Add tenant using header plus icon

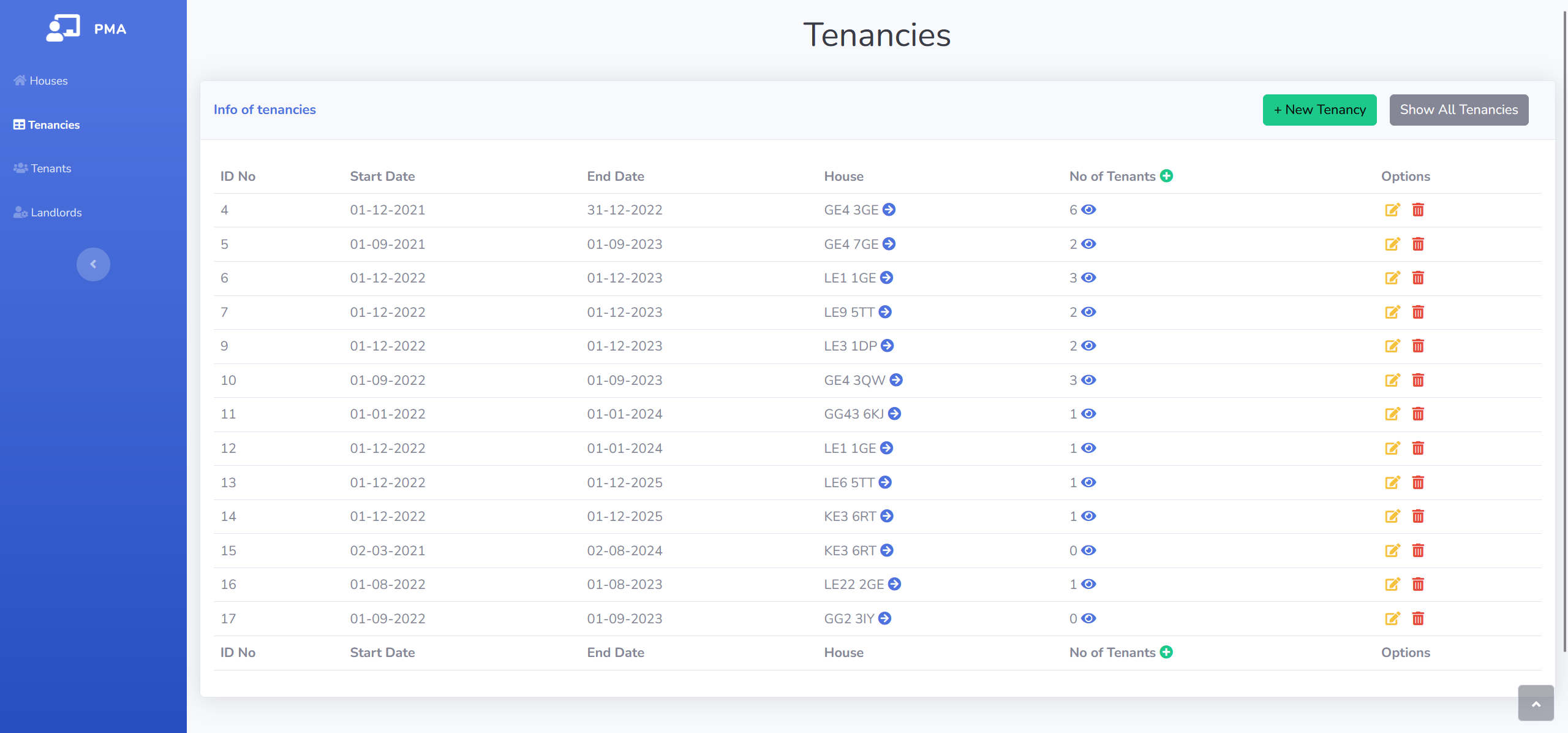tap(1167, 176)
